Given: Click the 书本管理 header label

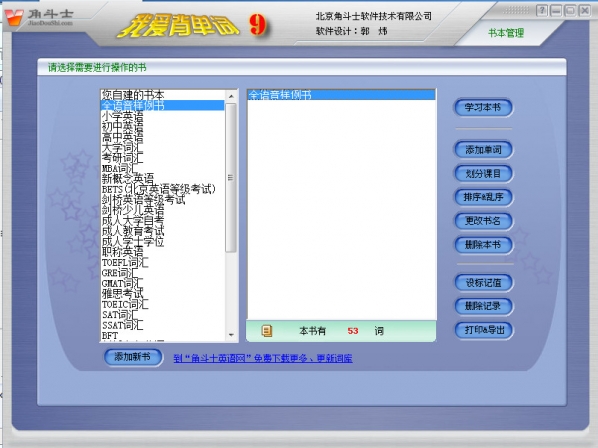Looking at the screenshot, I should pyautogui.click(x=506, y=33).
